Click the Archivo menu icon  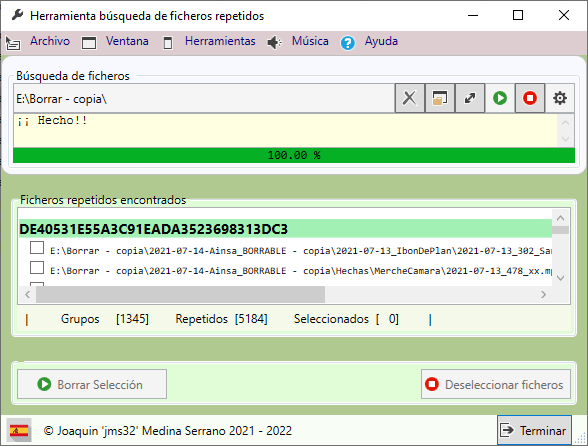point(13,43)
